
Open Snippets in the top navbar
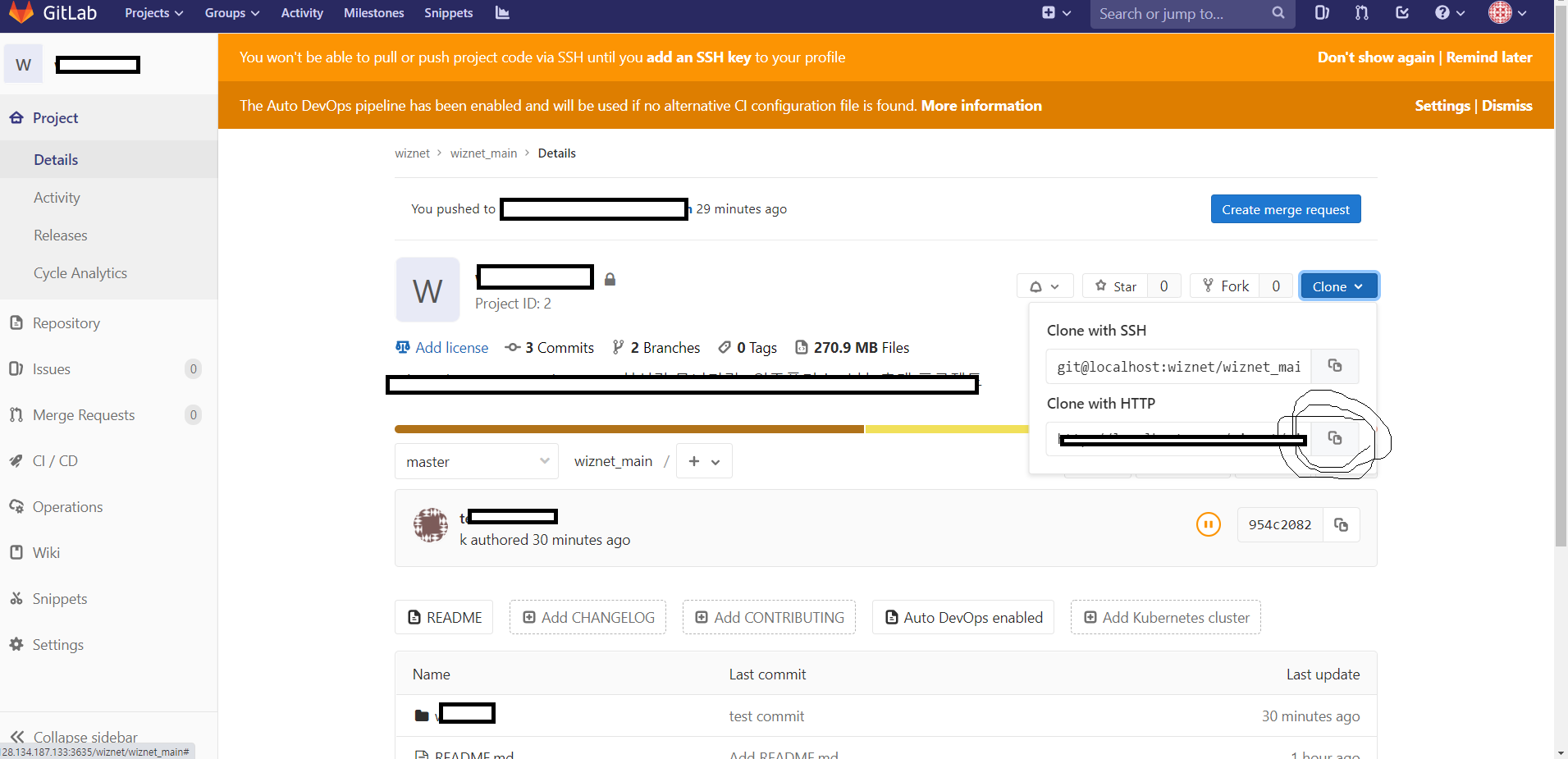pos(449,13)
